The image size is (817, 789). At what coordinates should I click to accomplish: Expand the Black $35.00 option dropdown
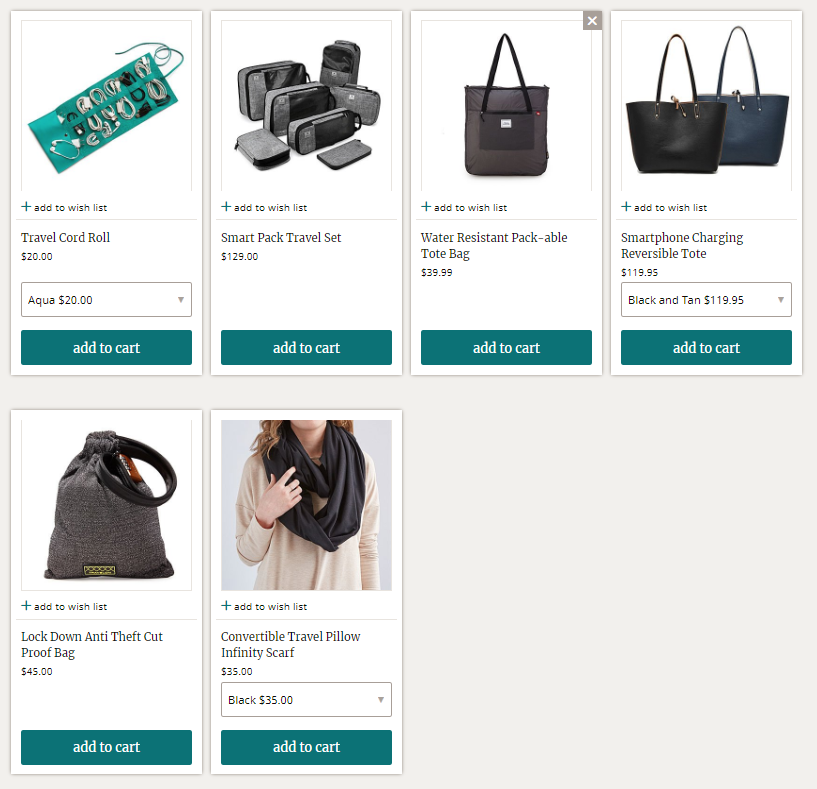coord(306,699)
